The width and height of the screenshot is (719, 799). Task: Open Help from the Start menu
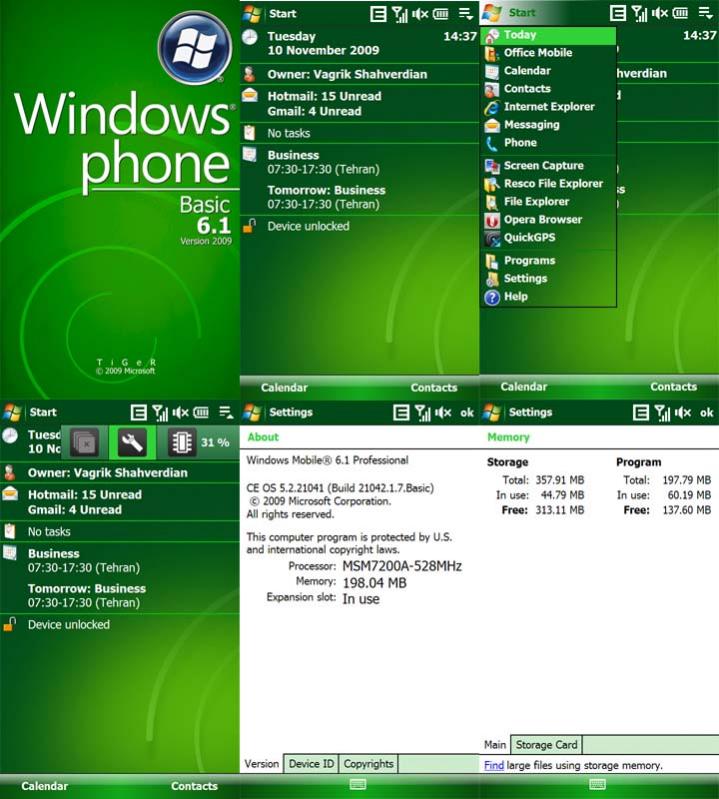click(548, 297)
